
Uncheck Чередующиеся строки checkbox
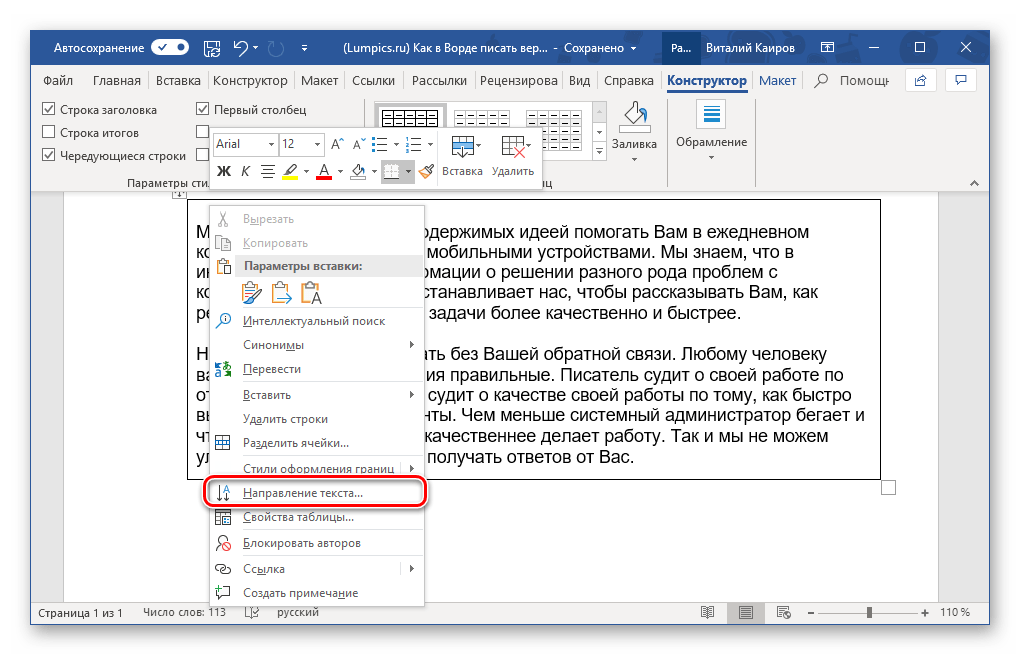click(49, 156)
